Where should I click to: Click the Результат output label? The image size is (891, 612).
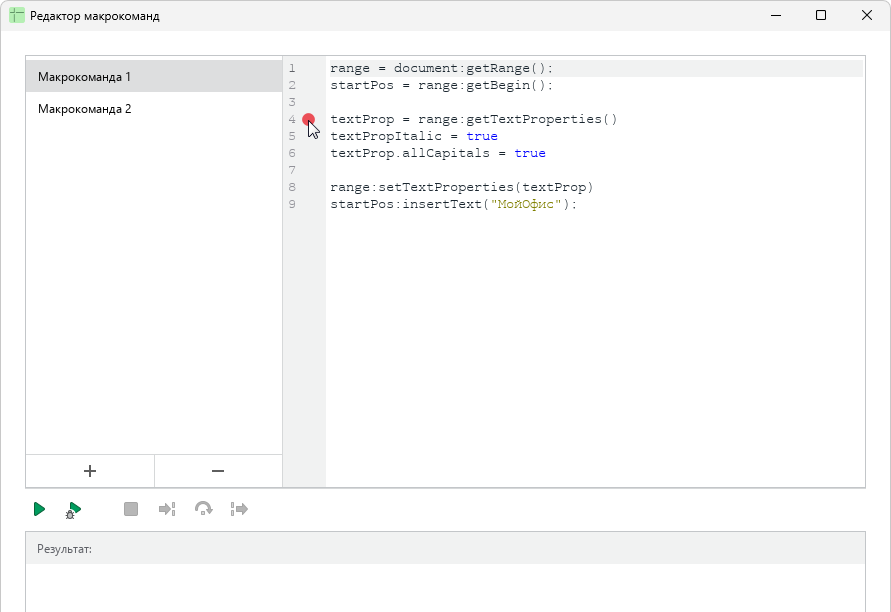click(64, 549)
